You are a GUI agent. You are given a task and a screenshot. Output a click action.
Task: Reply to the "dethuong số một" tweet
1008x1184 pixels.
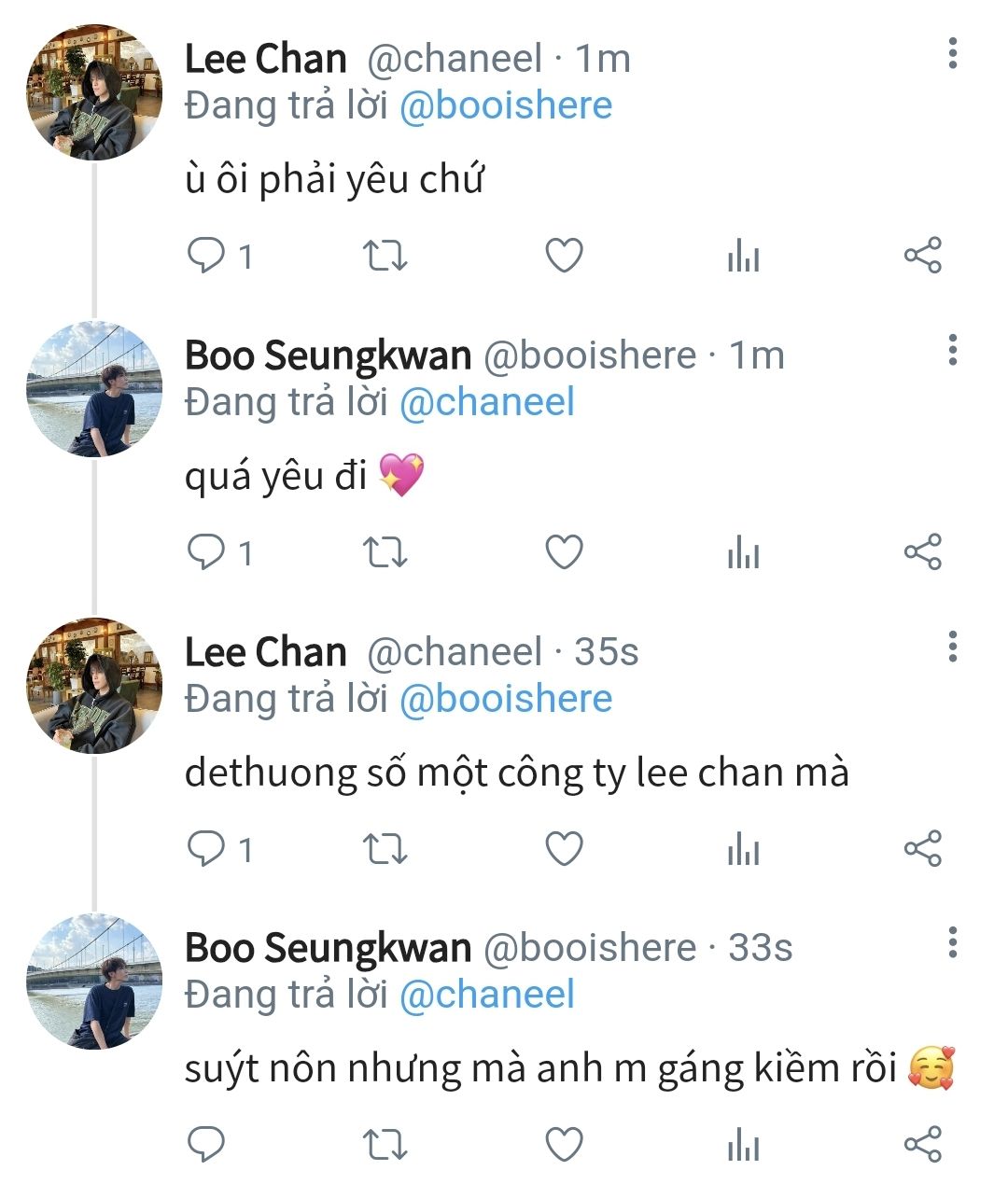pyautogui.click(x=206, y=848)
